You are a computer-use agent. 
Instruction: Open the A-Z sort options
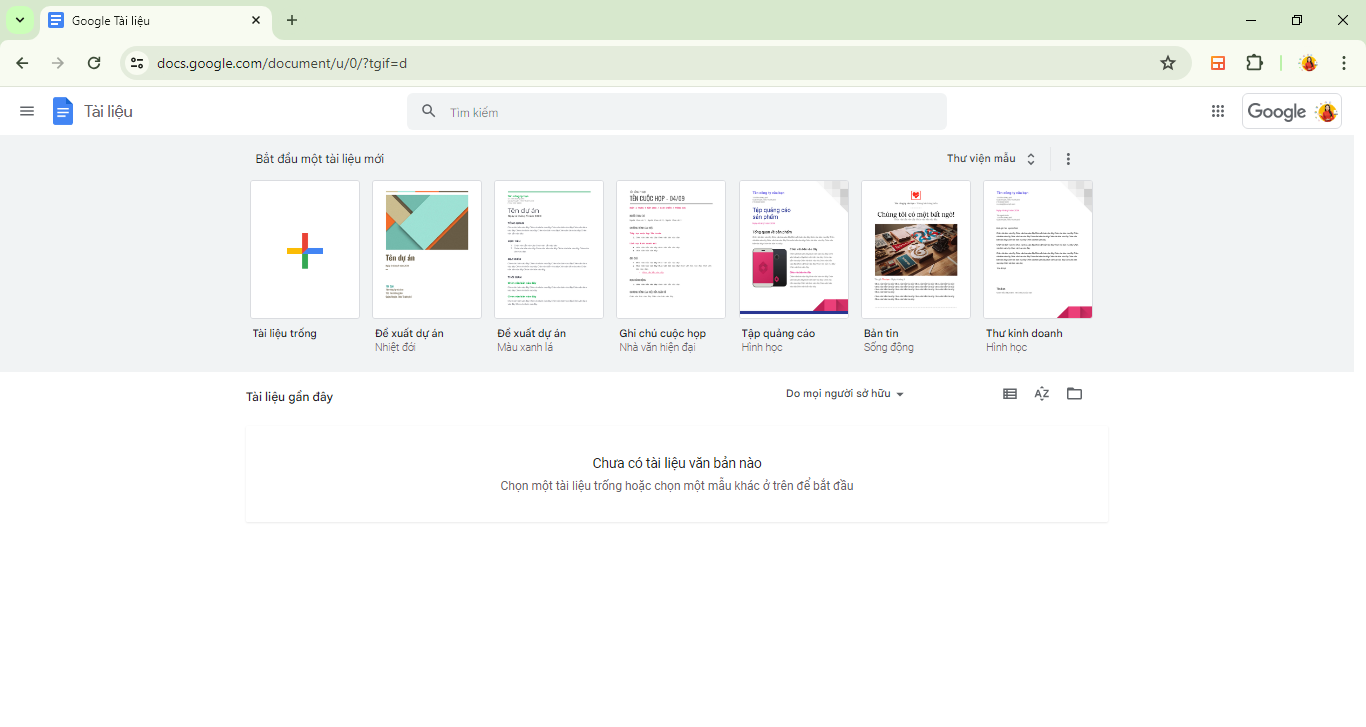pyautogui.click(x=1042, y=394)
